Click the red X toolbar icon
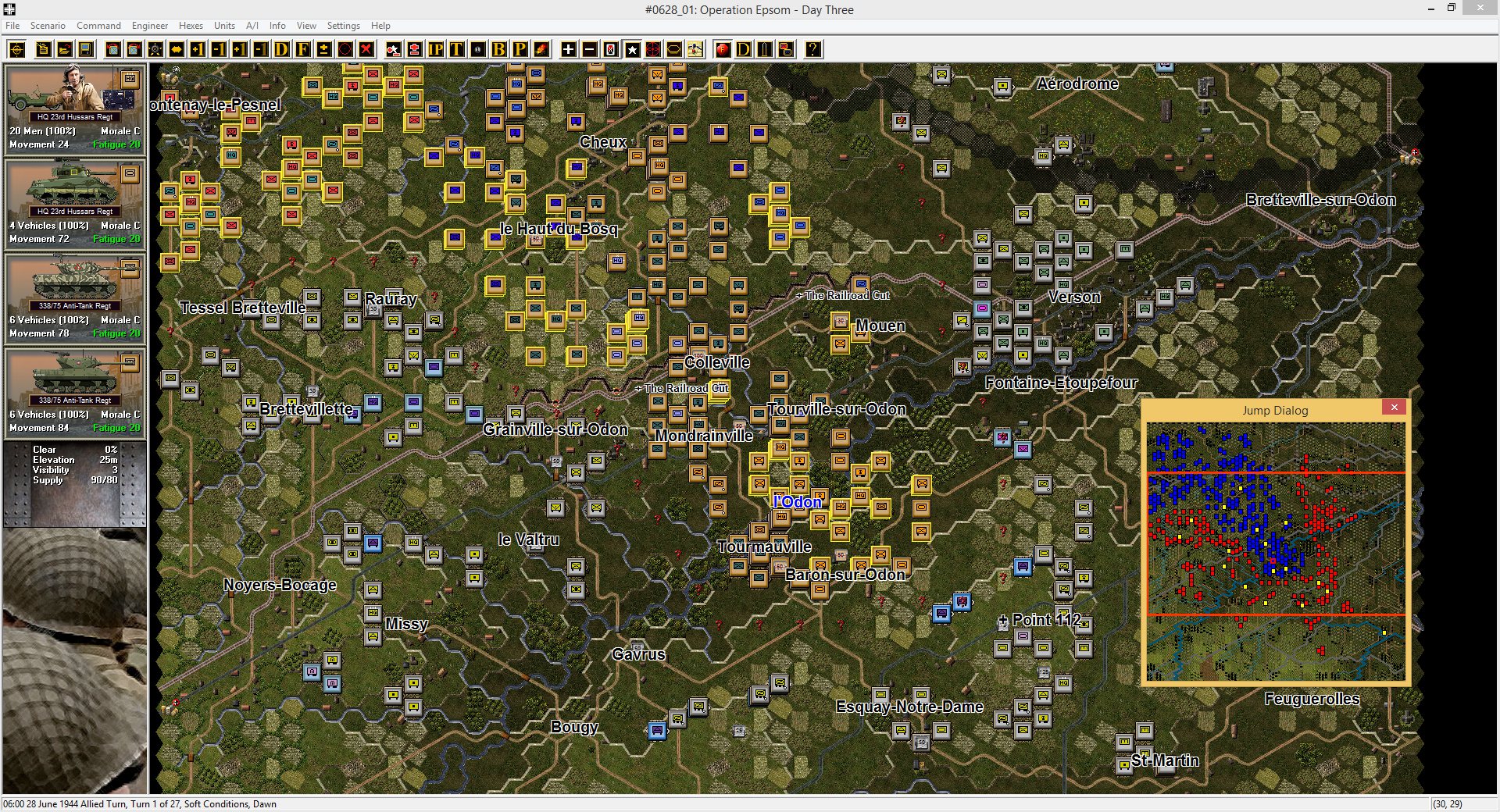Viewport: 1500px width, 812px height. [366, 50]
